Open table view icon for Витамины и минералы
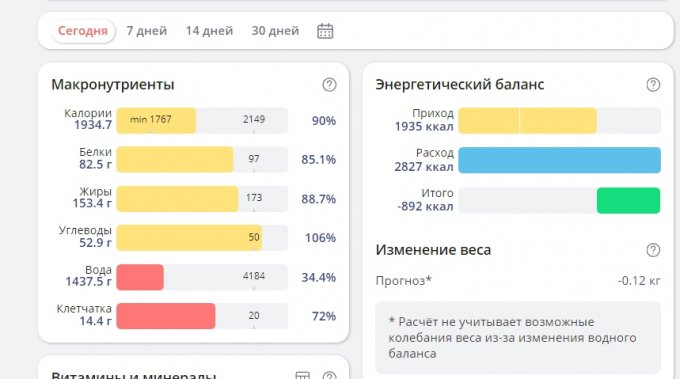The width and height of the screenshot is (680, 379). 302,376
